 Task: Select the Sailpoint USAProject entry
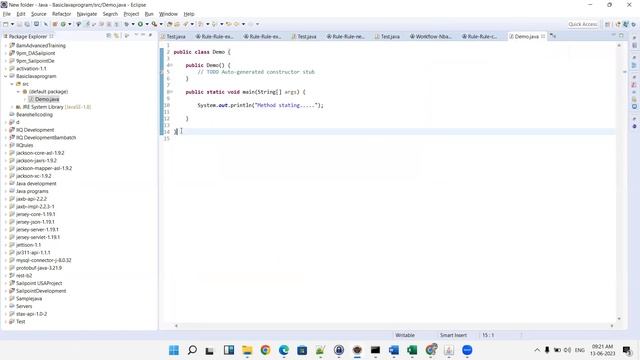click(x=39, y=283)
